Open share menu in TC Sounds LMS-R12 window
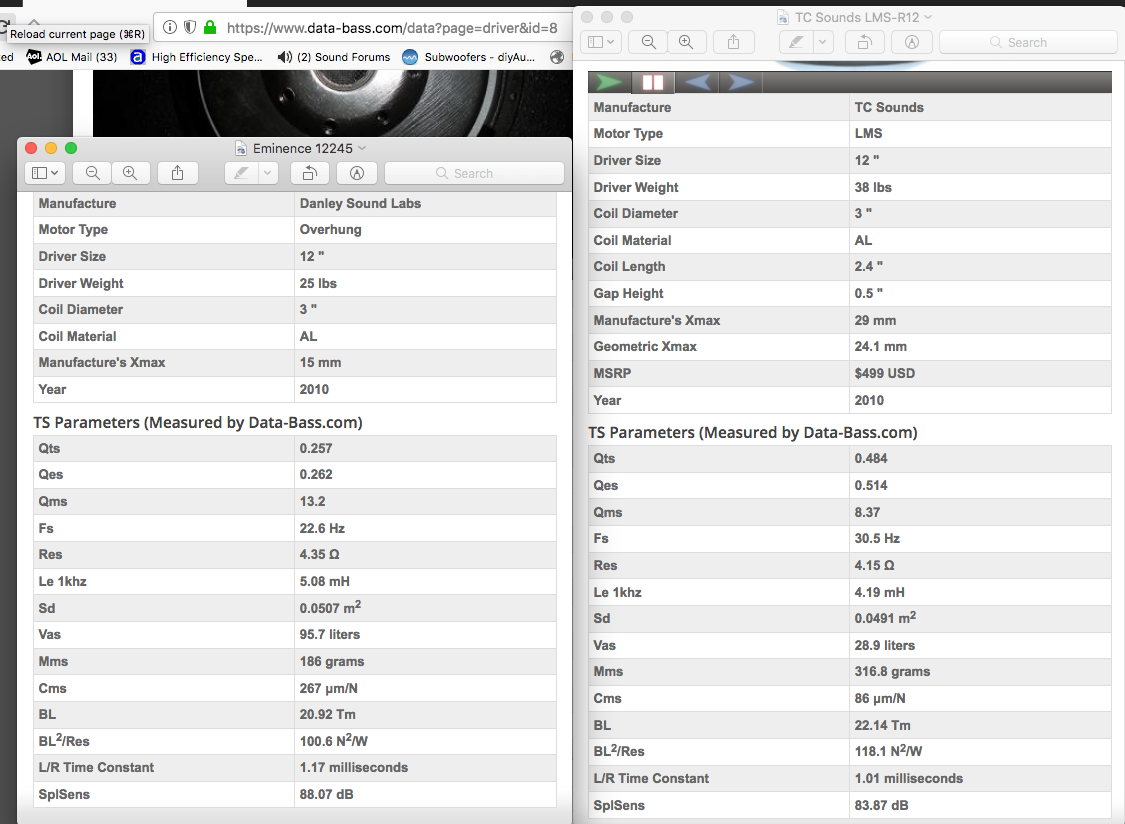 click(x=733, y=42)
